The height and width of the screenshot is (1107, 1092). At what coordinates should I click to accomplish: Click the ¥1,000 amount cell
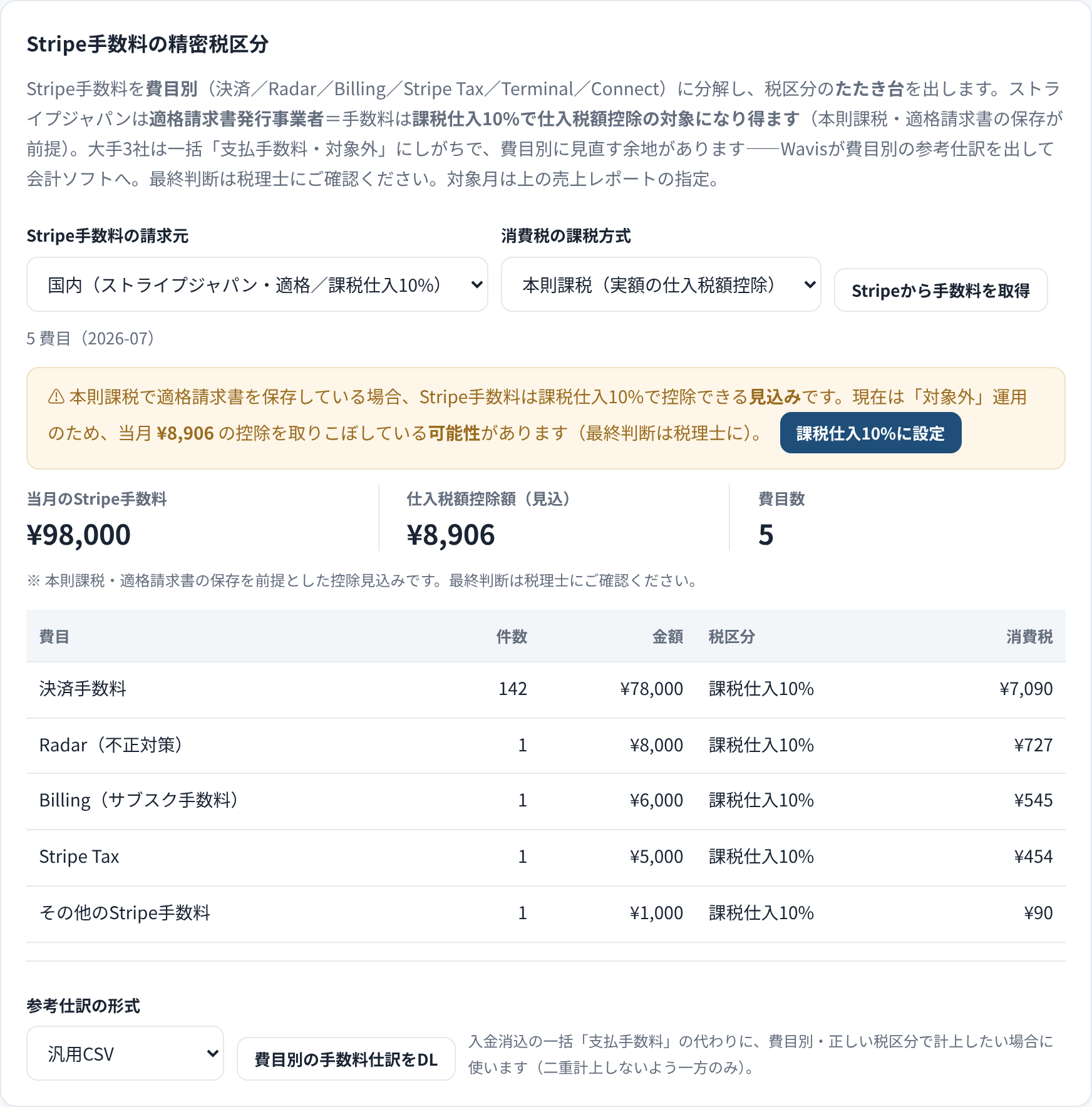[x=656, y=913]
